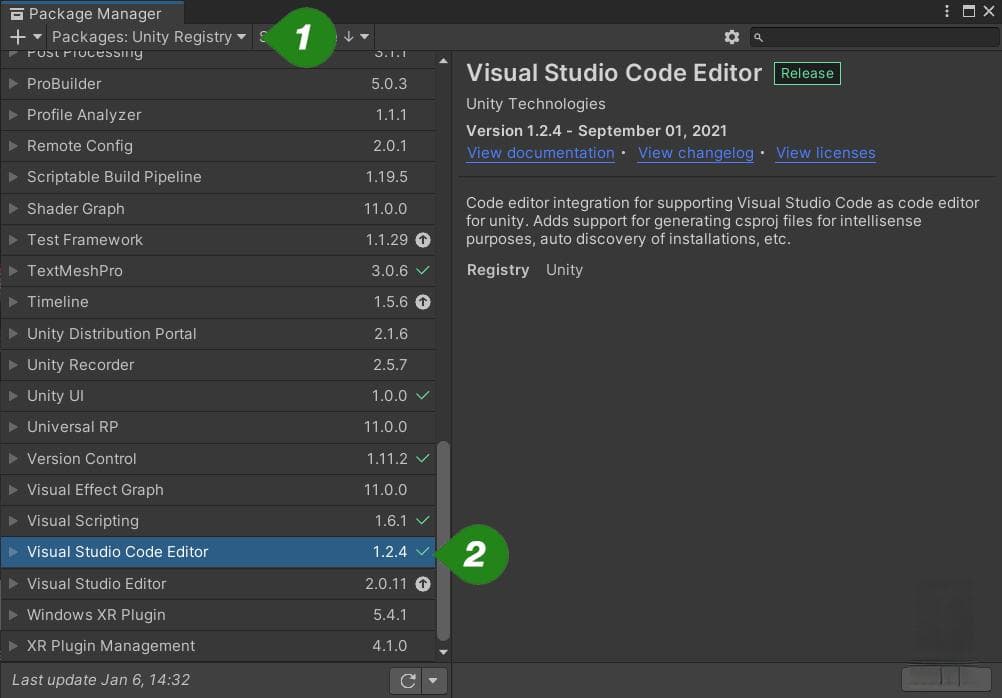The width and height of the screenshot is (1002, 698).
Task: Click the add package plus icon
Action: 18,37
